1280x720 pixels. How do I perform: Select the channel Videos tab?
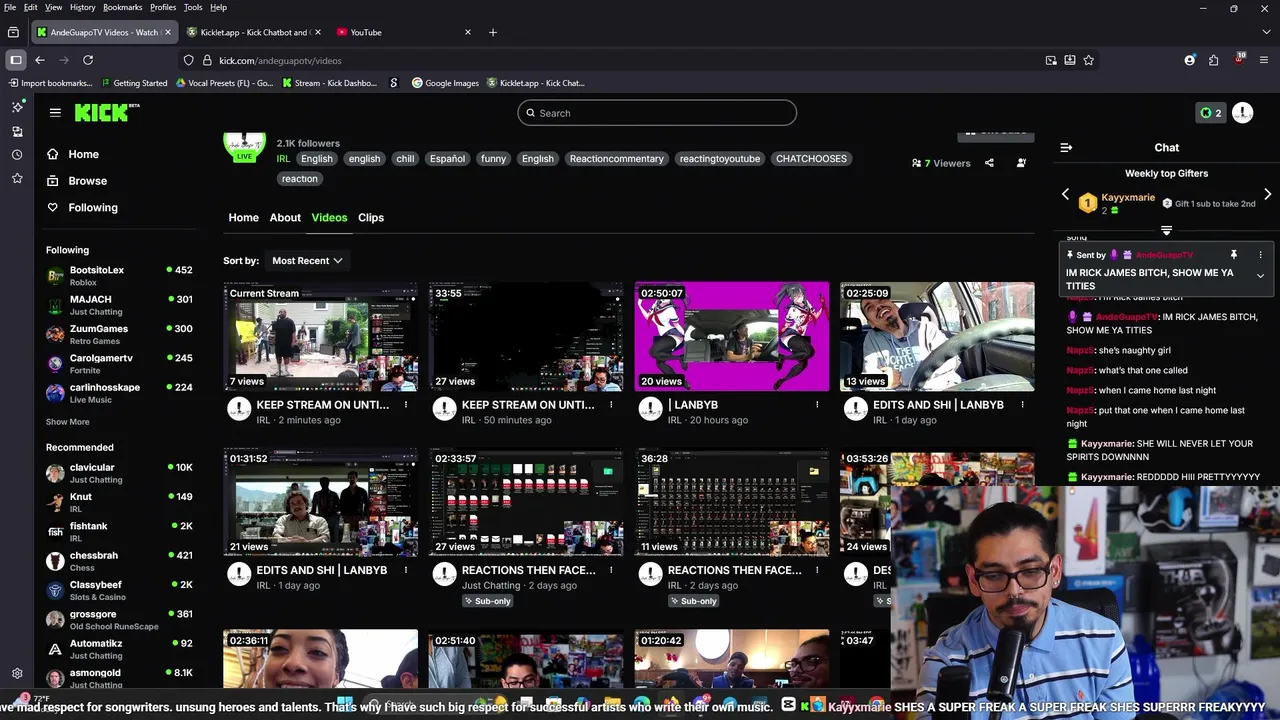click(329, 217)
